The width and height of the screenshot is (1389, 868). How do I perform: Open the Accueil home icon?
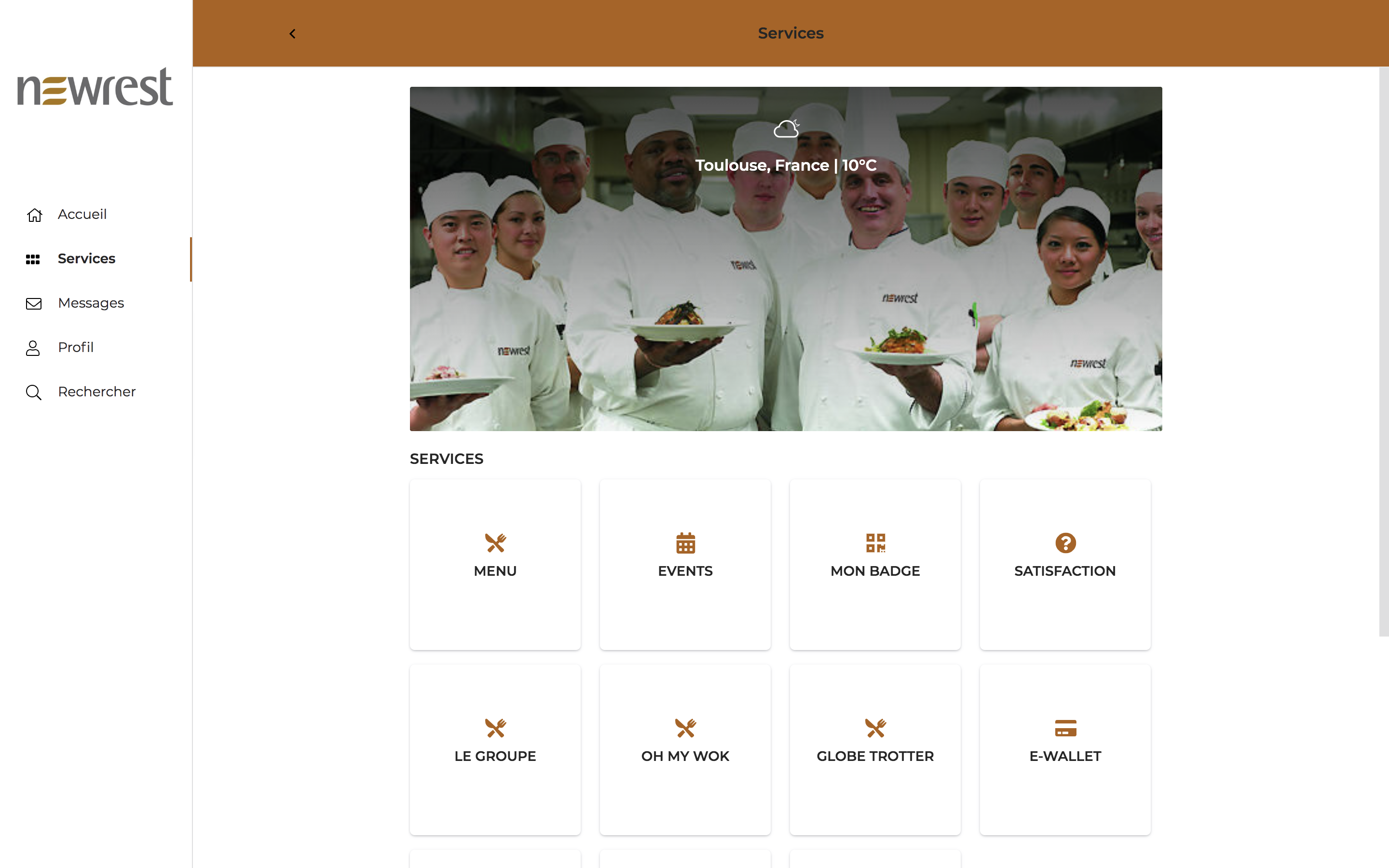click(34, 215)
